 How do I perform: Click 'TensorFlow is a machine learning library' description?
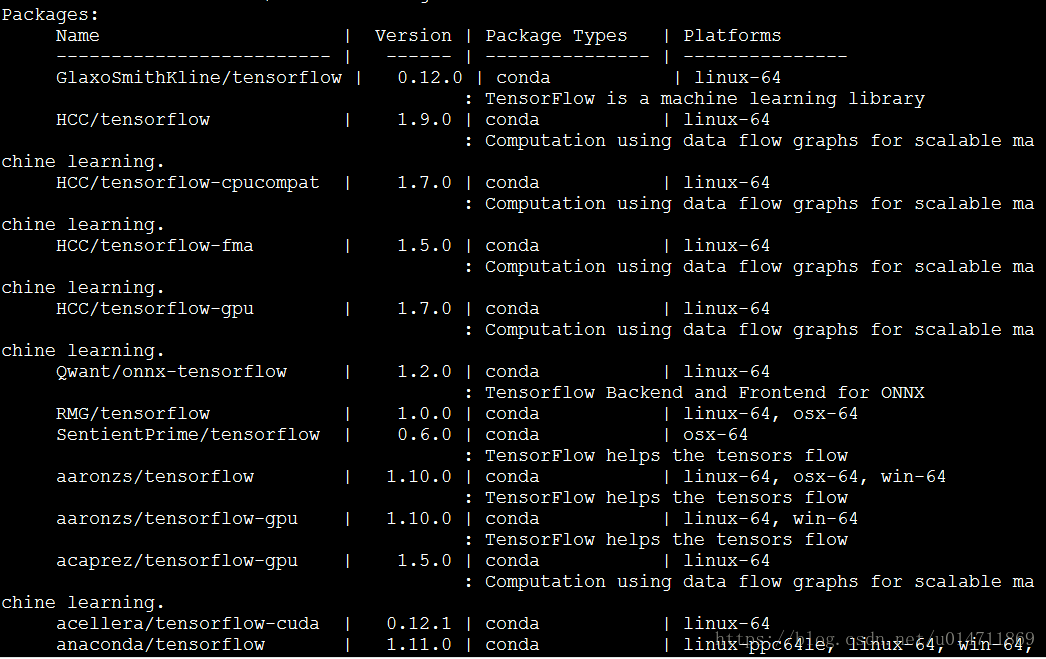pos(704,99)
